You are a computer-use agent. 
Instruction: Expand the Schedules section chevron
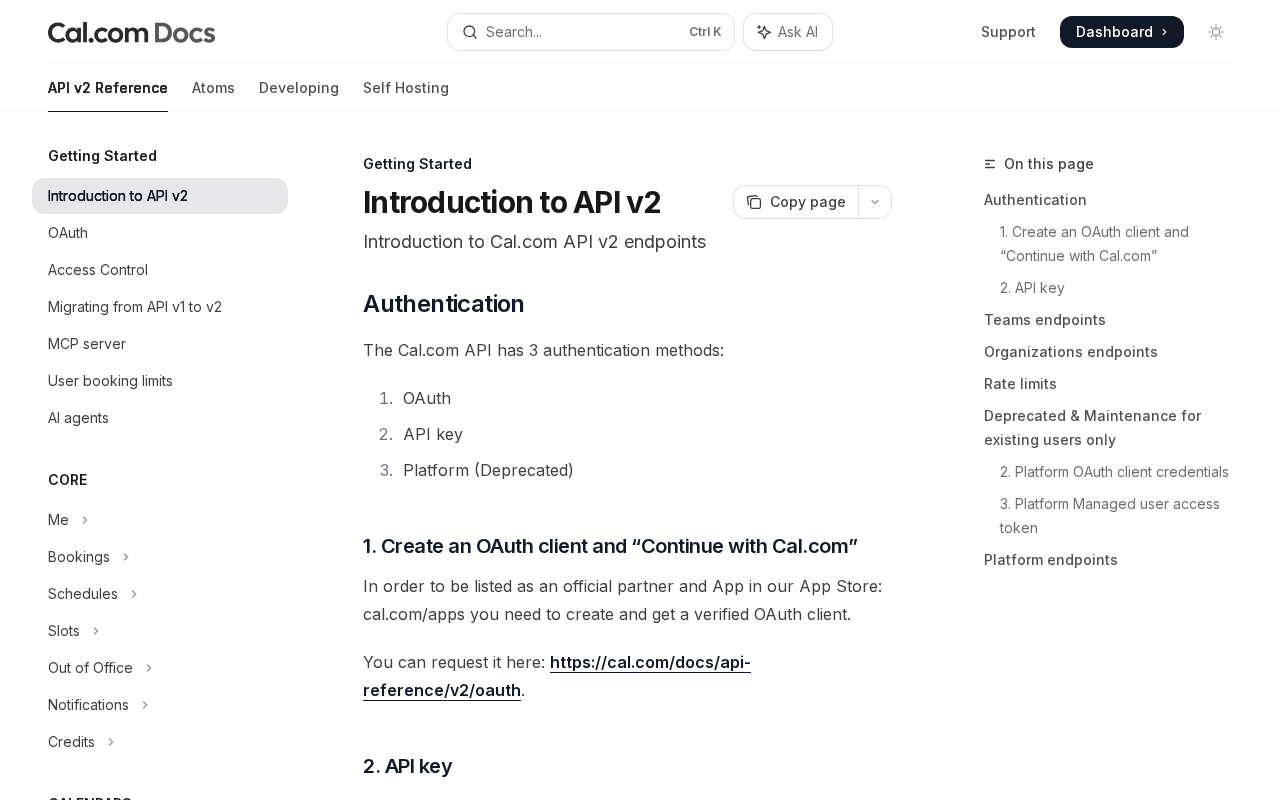[x=134, y=594]
